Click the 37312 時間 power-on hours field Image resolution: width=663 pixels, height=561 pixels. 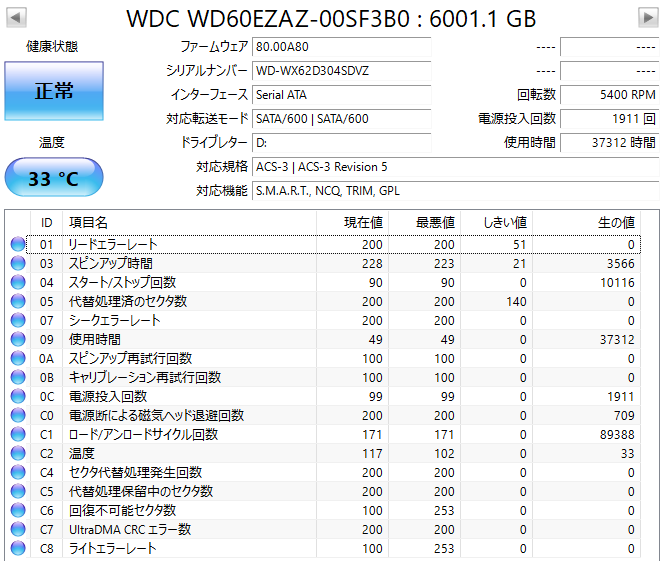[609, 143]
